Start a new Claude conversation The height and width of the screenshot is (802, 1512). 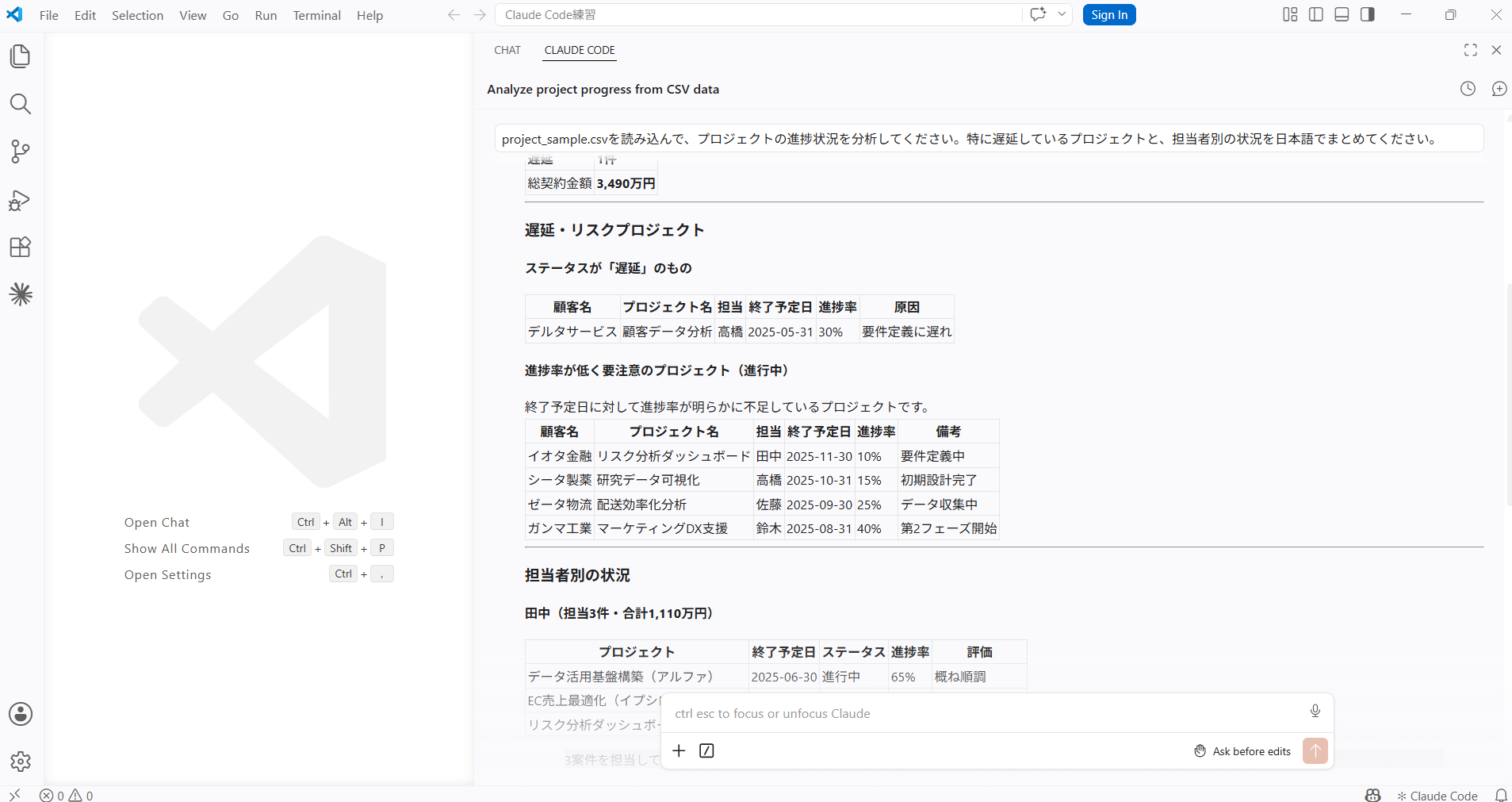(1499, 89)
